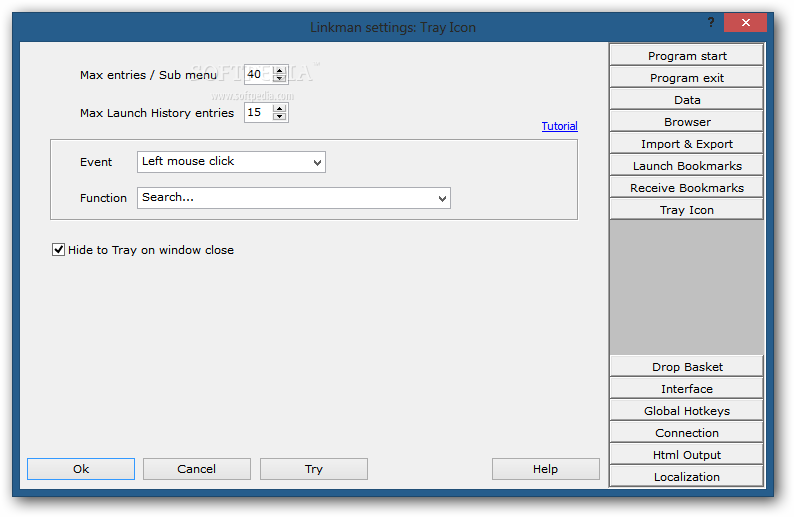The image size is (794, 517).
Task: Open Html Output settings
Action: click(x=686, y=455)
